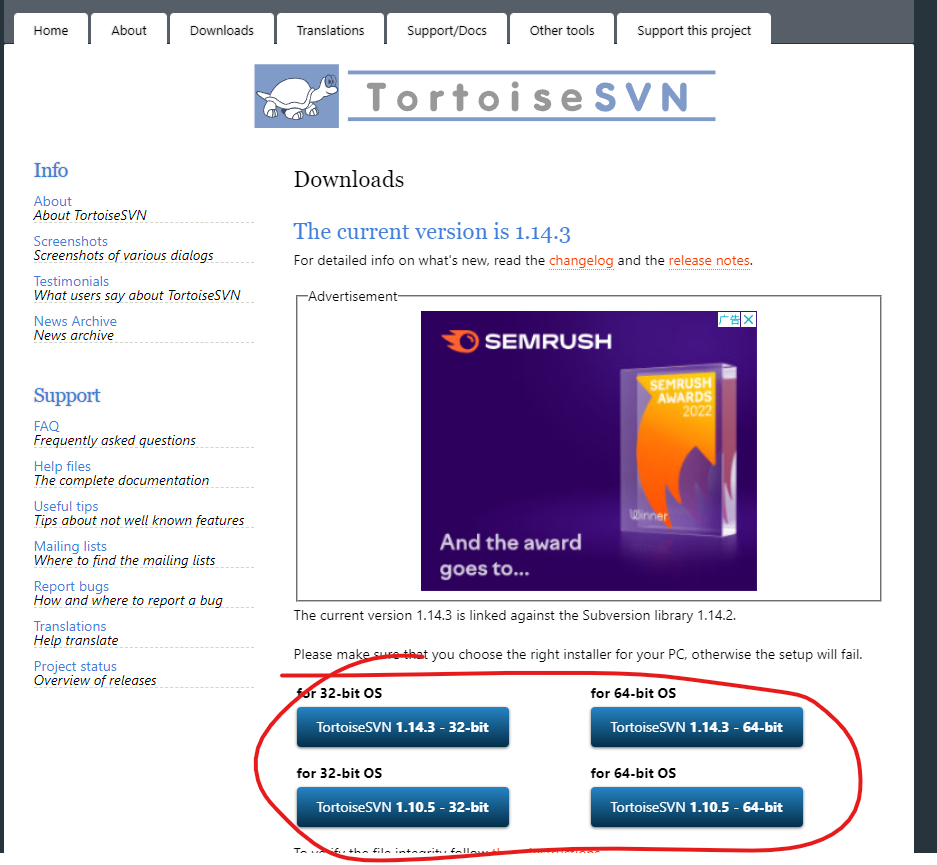Image resolution: width=937 pixels, height=865 pixels.
Task: Download TortoiseSVN 1.14.3 - 32-bit
Action: click(x=403, y=727)
